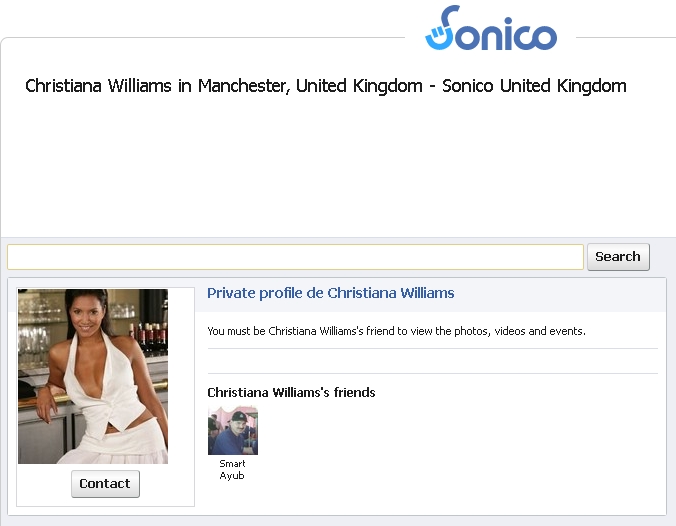Click the hand icon in Sonico logo
676x526 pixels.
[435, 37]
